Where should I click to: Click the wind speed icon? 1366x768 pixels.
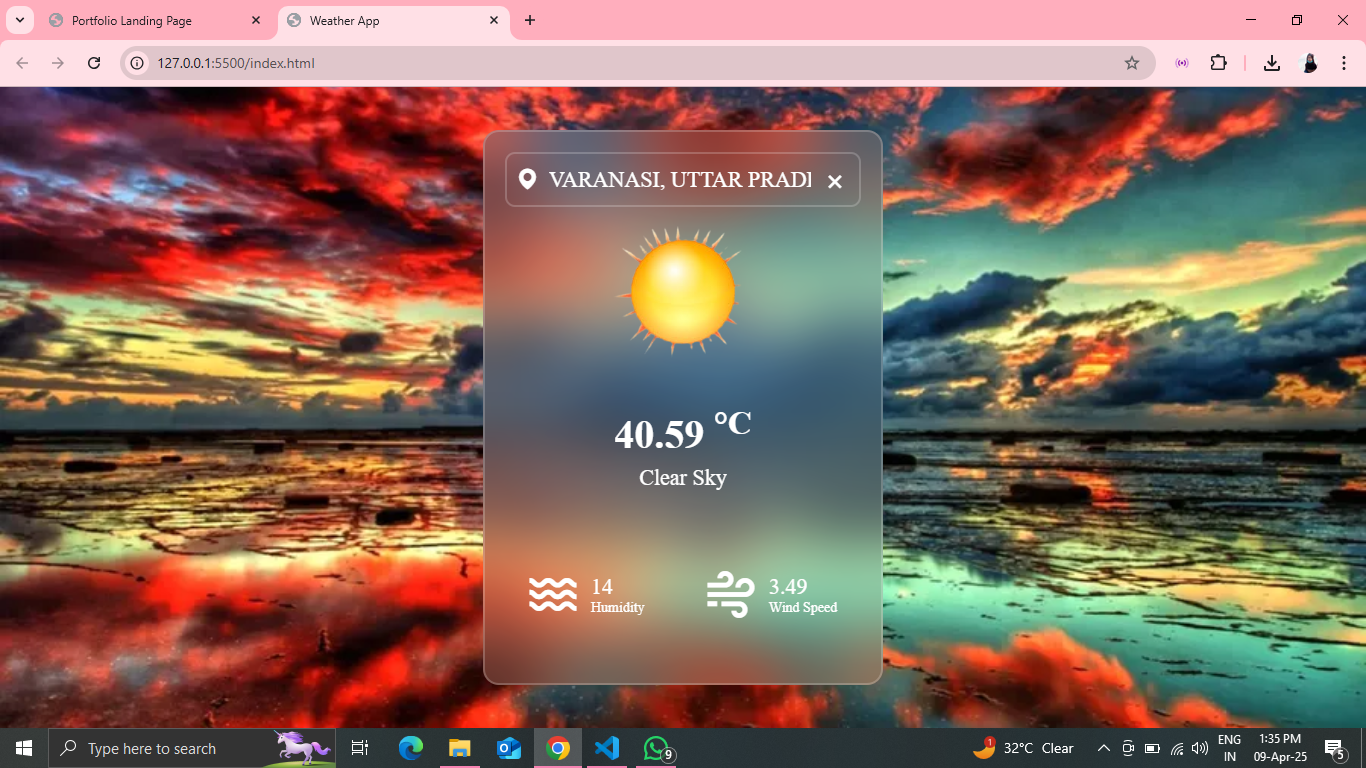tap(730, 594)
